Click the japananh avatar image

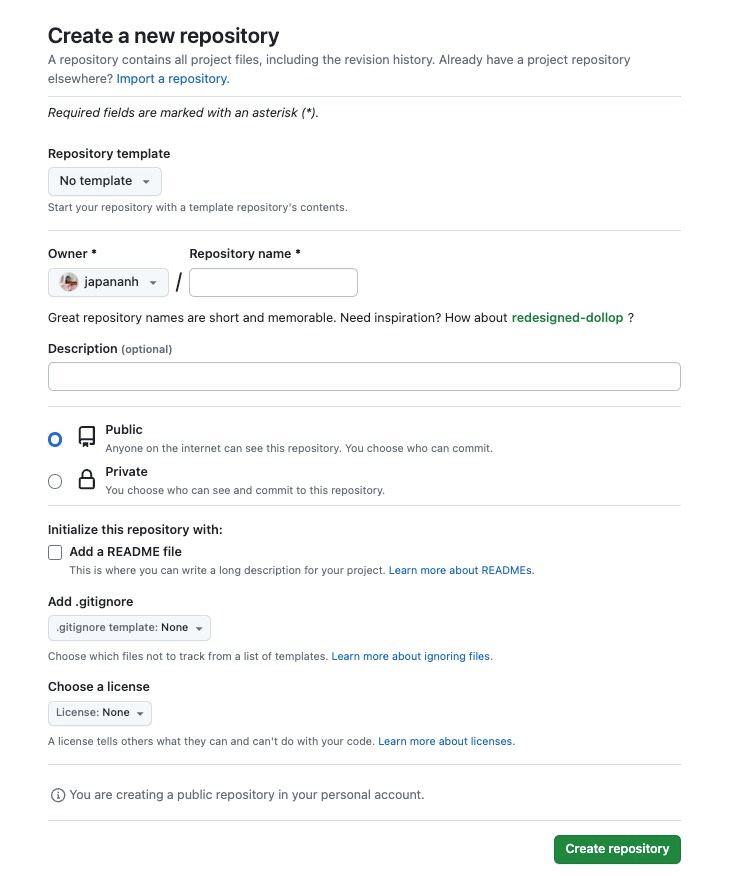coord(68,282)
